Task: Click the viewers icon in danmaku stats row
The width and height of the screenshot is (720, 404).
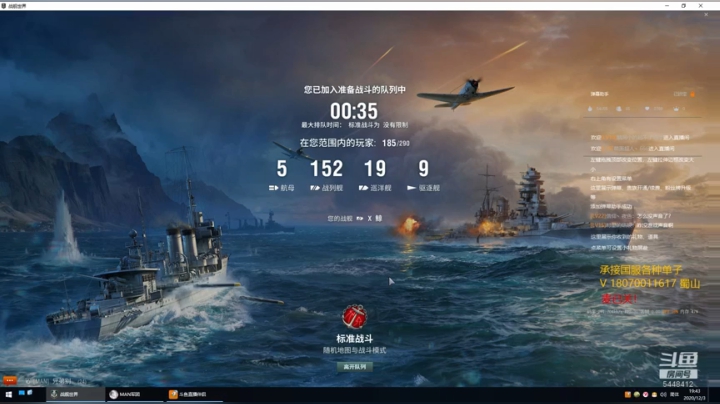Action: click(619, 109)
